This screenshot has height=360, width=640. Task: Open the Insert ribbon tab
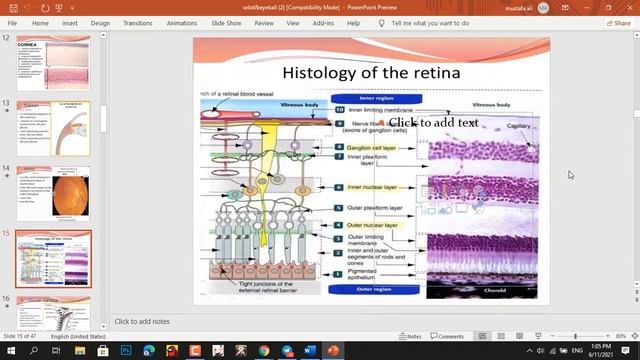pos(70,23)
